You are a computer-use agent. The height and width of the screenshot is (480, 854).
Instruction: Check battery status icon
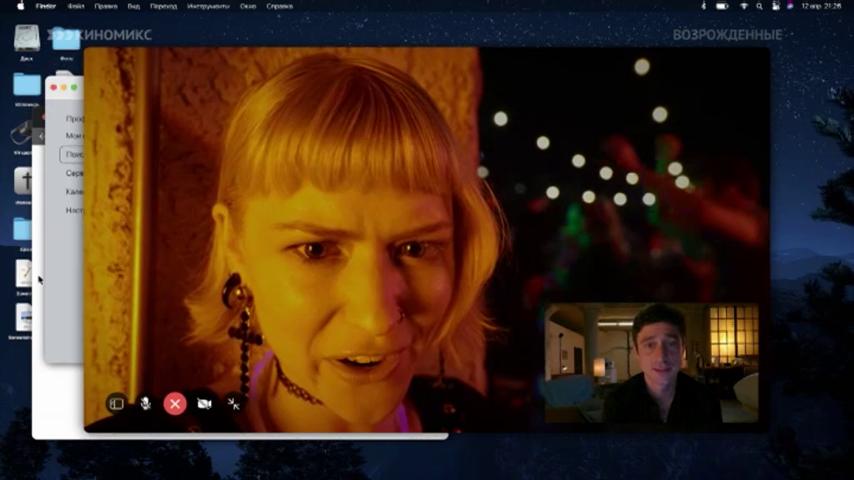click(x=722, y=6)
